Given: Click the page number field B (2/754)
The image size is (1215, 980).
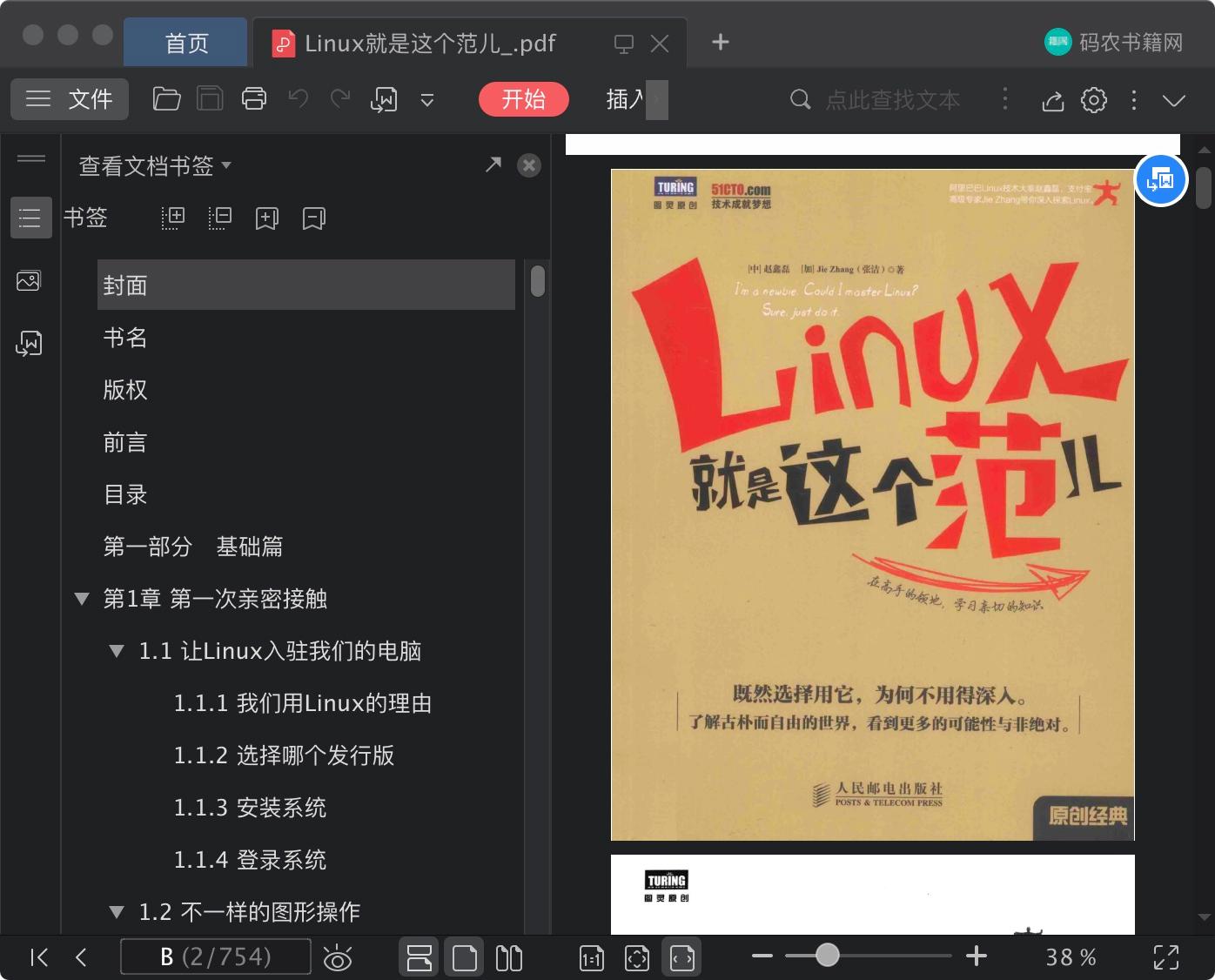Looking at the screenshot, I should (216, 957).
